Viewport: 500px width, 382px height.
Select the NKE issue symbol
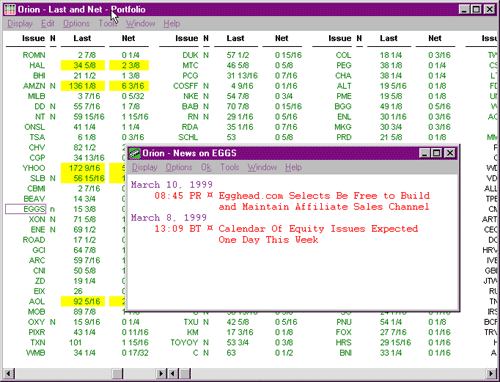point(191,96)
